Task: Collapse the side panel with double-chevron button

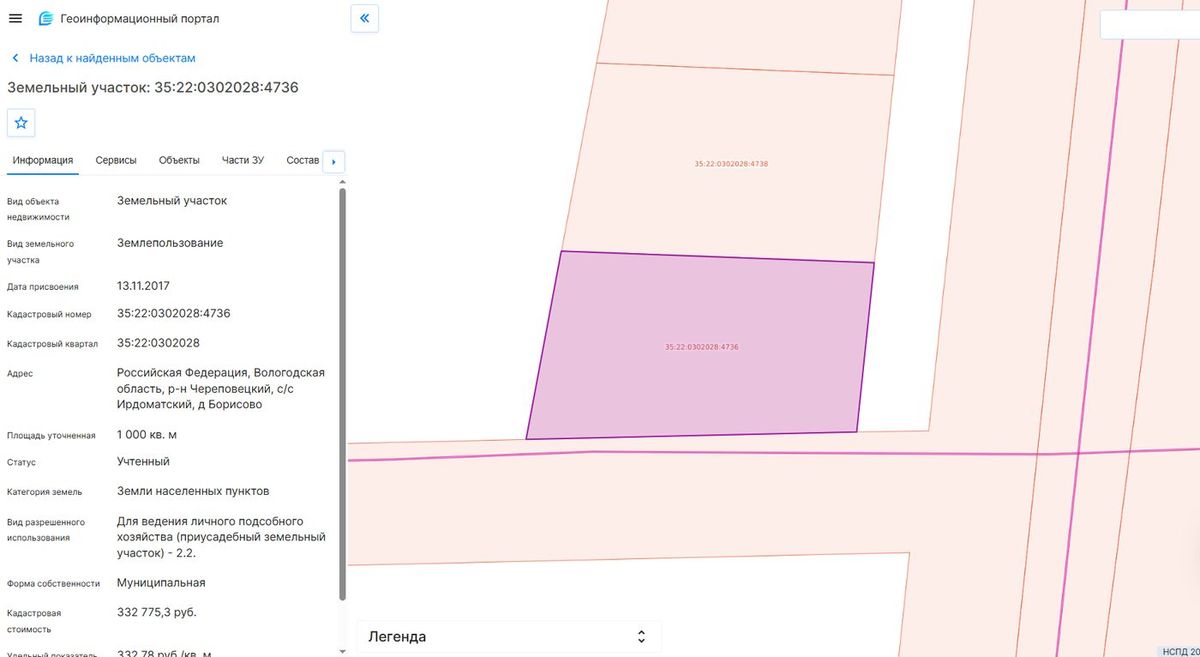Action: 365,18
